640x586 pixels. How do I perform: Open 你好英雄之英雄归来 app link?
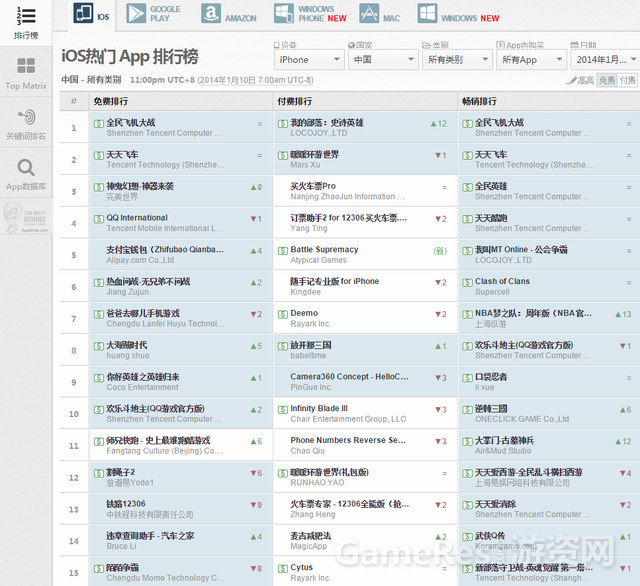pyautogui.click(x=143, y=377)
